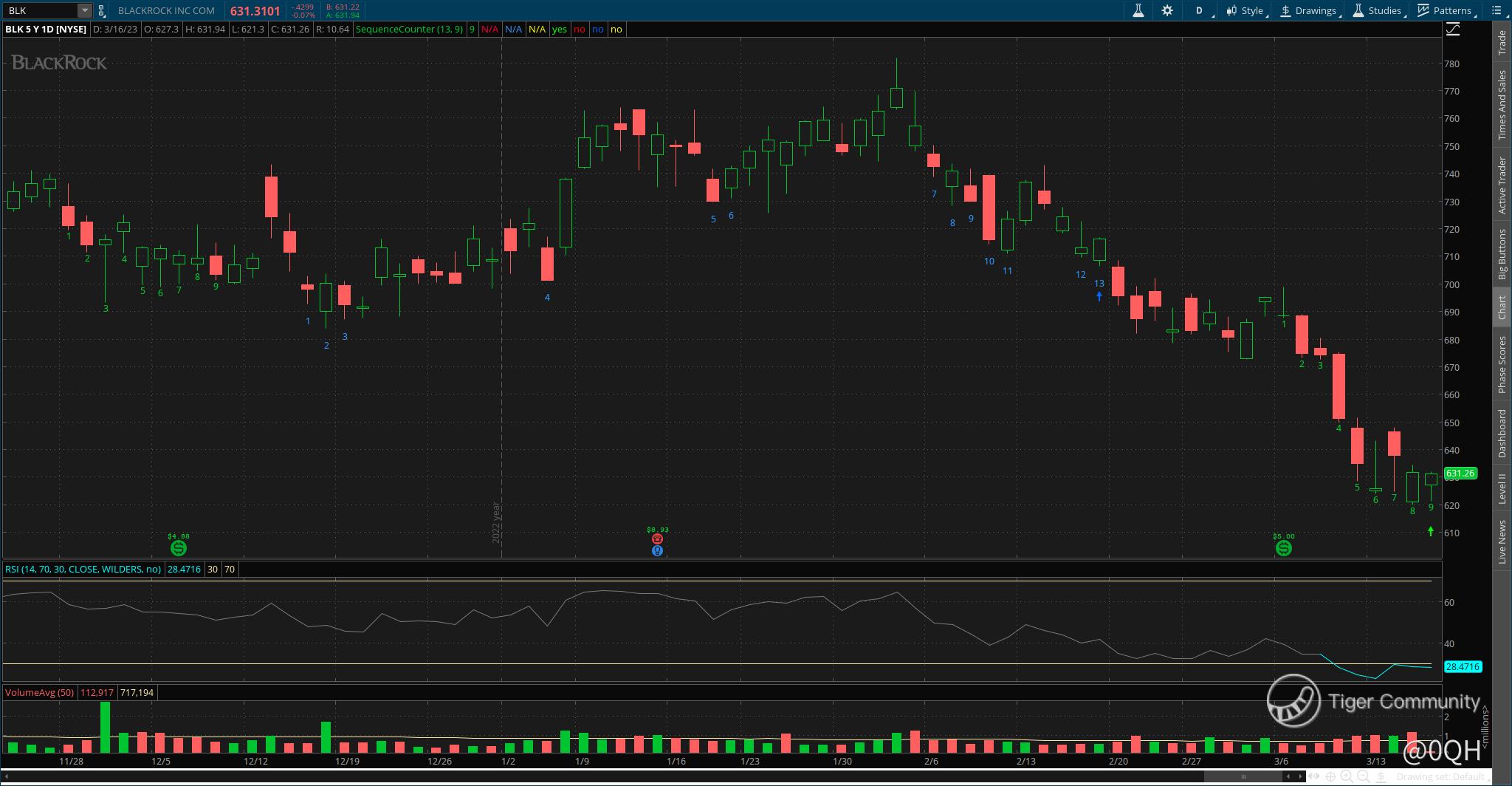
Task: Click the green up arrow buy signal
Action: coord(1431,531)
